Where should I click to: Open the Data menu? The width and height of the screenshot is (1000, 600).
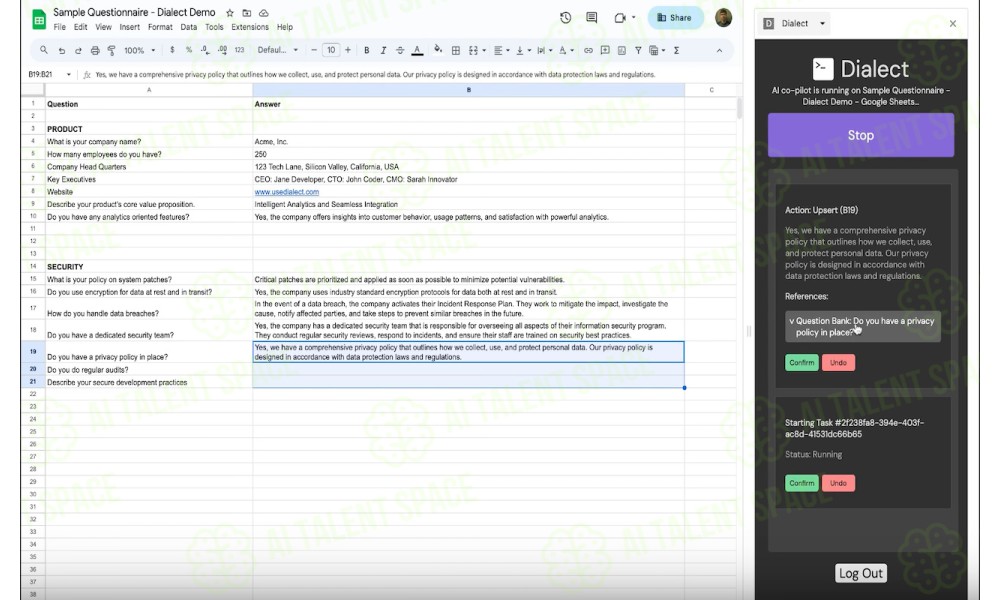(189, 27)
